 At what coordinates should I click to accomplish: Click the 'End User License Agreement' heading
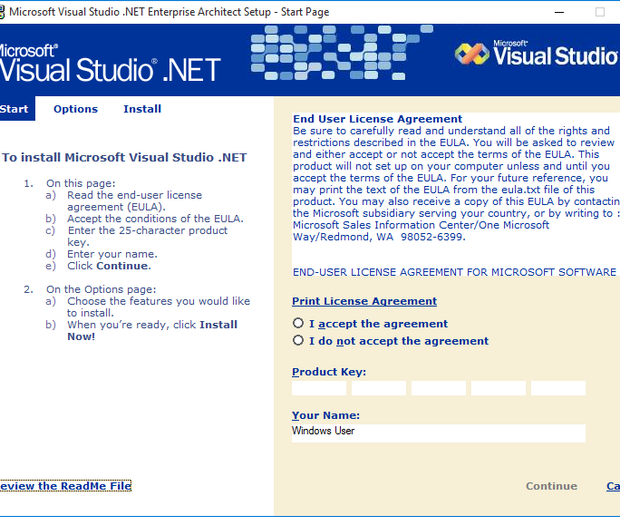click(x=377, y=119)
